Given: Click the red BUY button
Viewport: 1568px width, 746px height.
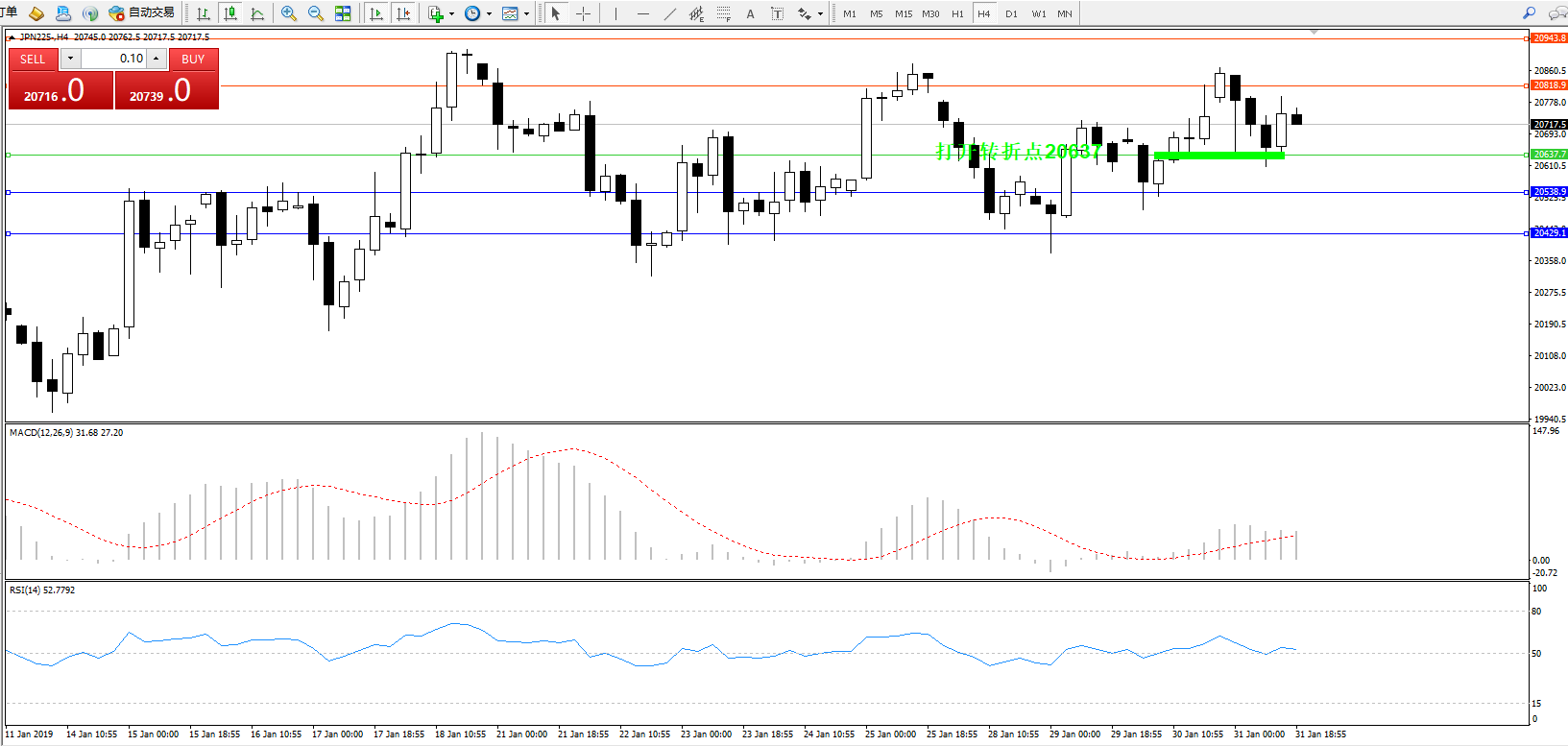Looking at the screenshot, I should (193, 59).
